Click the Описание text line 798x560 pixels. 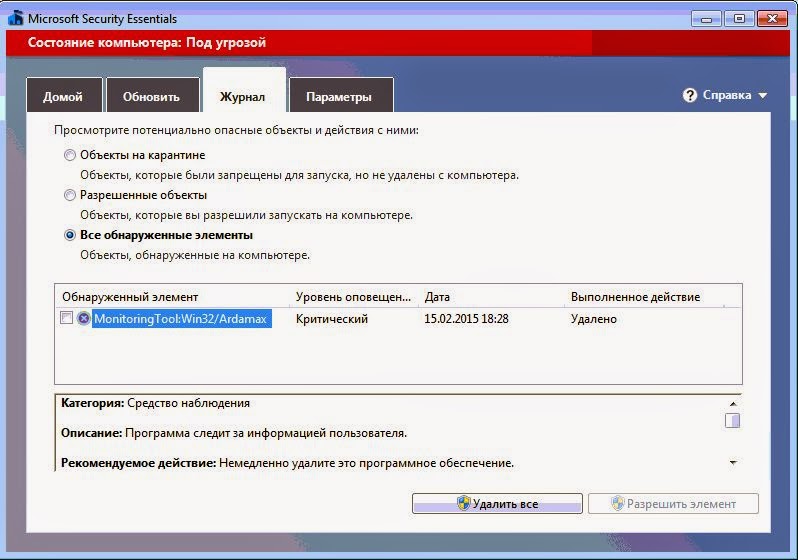coord(234,433)
